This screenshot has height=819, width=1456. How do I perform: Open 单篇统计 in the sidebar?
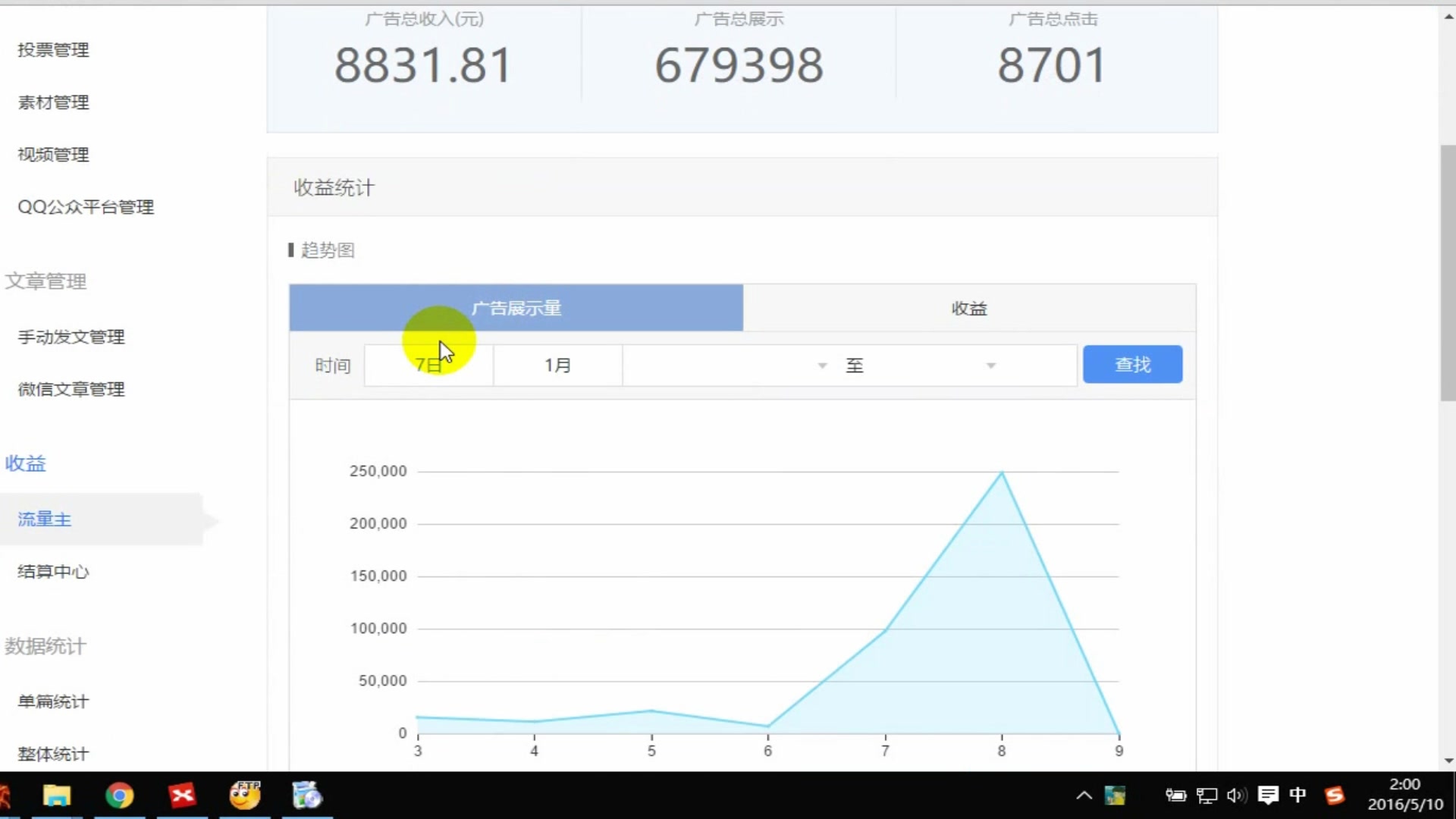(x=53, y=701)
